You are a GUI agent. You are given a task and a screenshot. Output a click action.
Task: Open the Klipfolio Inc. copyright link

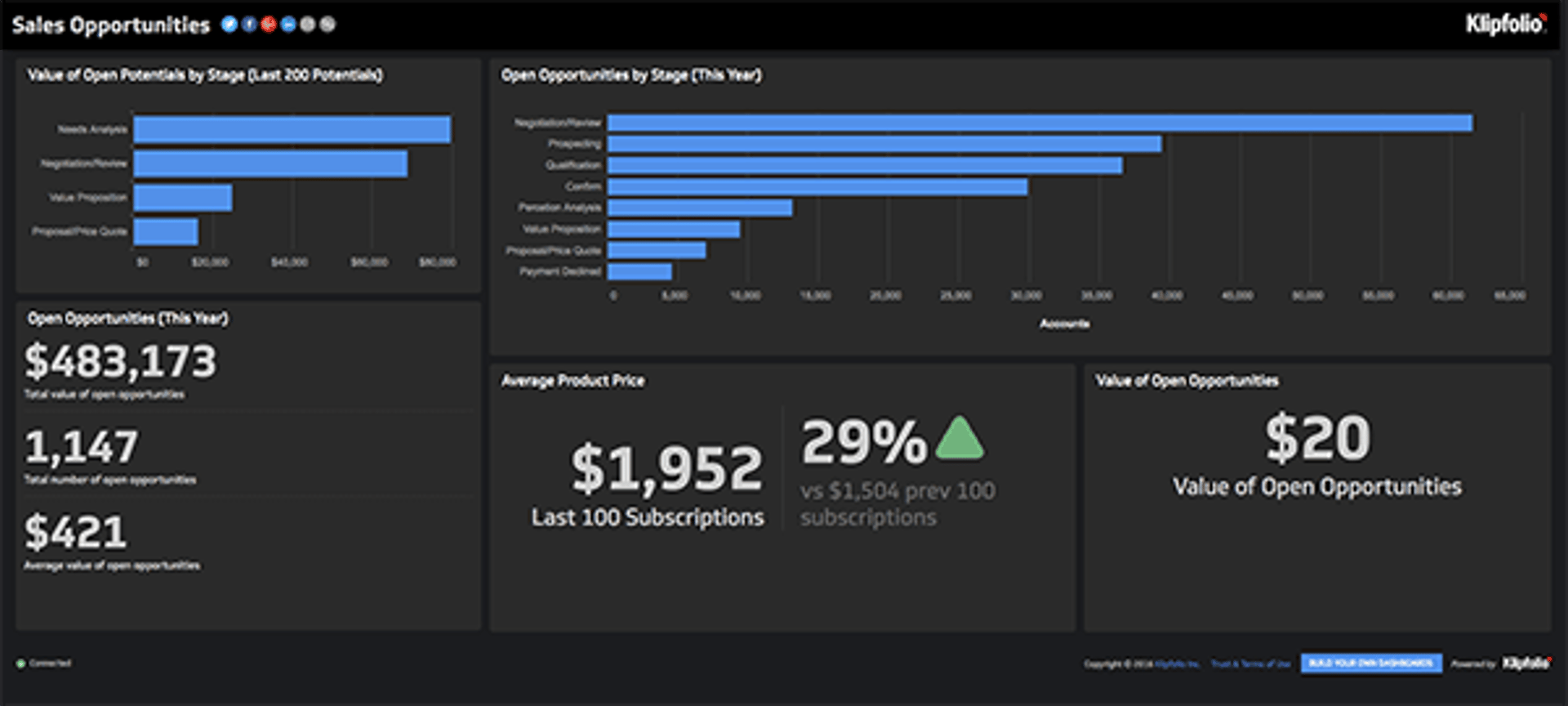(1177, 664)
